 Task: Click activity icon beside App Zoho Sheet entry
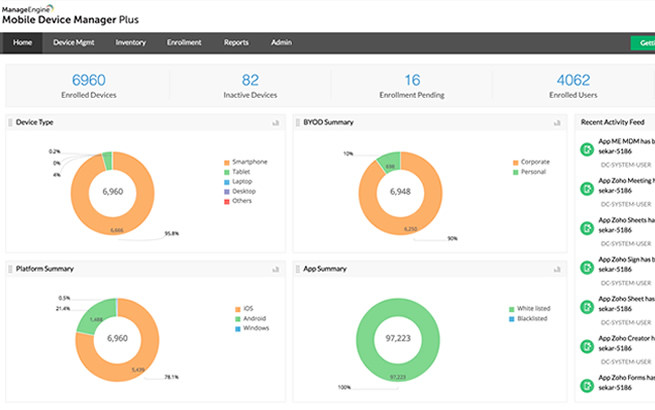[587, 307]
